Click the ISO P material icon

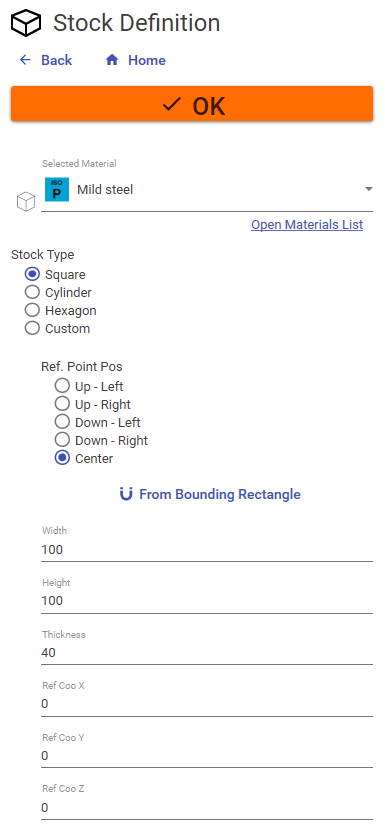(x=57, y=190)
